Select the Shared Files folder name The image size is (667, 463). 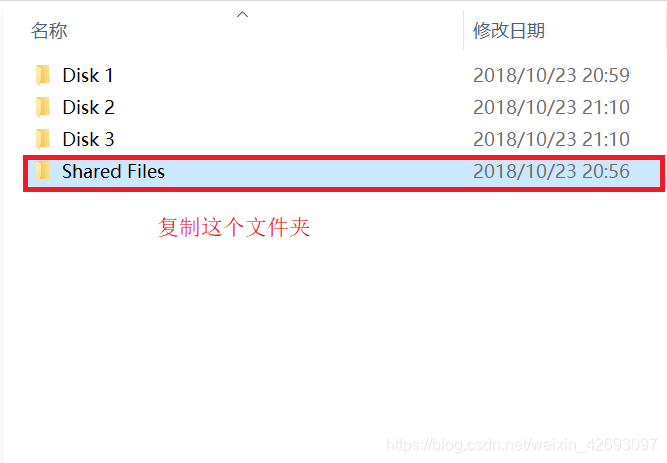click(x=113, y=171)
